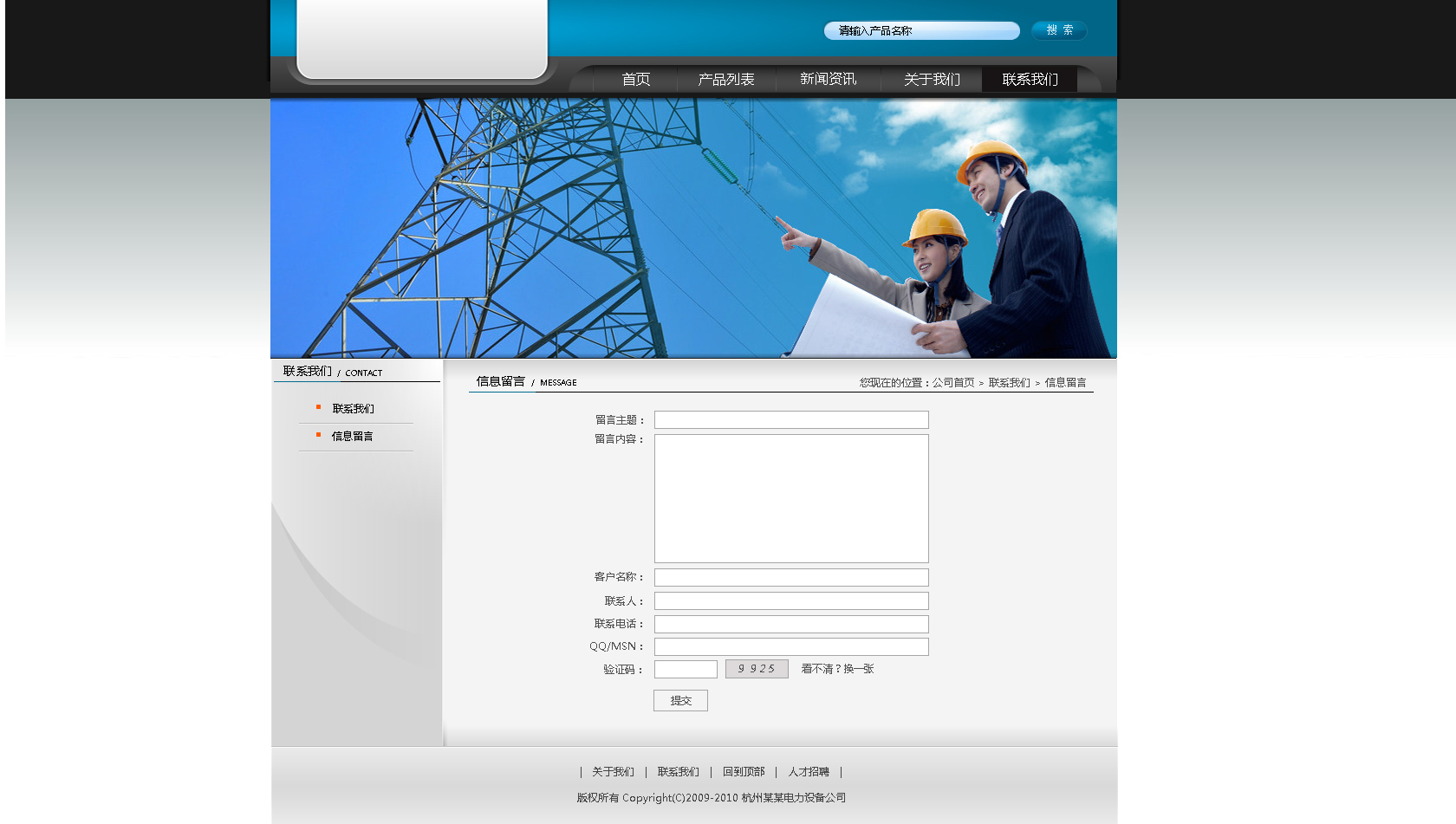Click the 版权所有 Copyright footer text
The image size is (1456, 824).
point(712,798)
